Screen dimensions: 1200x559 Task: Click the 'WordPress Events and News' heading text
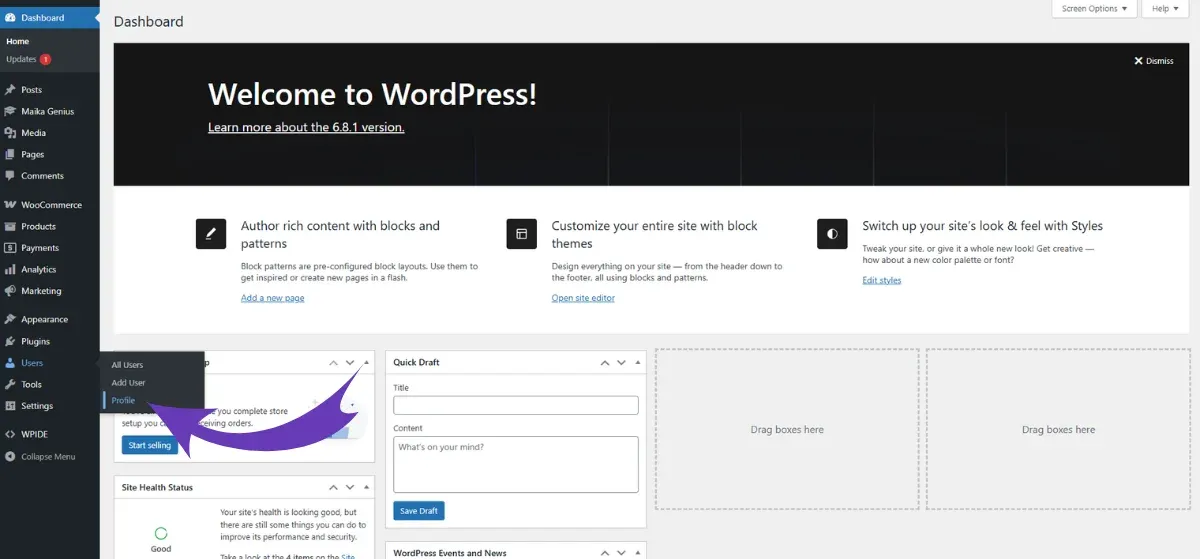click(x=450, y=552)
